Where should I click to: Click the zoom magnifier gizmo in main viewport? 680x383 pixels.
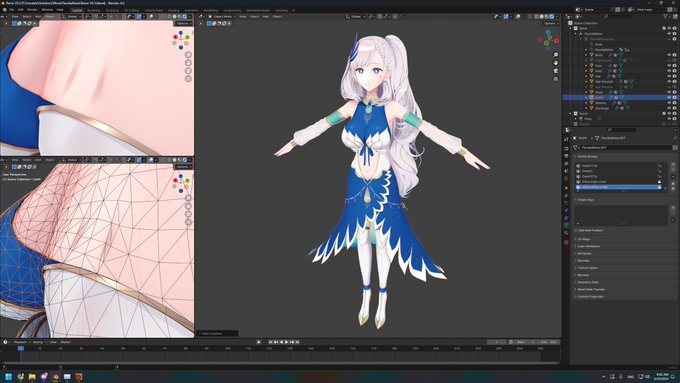coord(556,55)
